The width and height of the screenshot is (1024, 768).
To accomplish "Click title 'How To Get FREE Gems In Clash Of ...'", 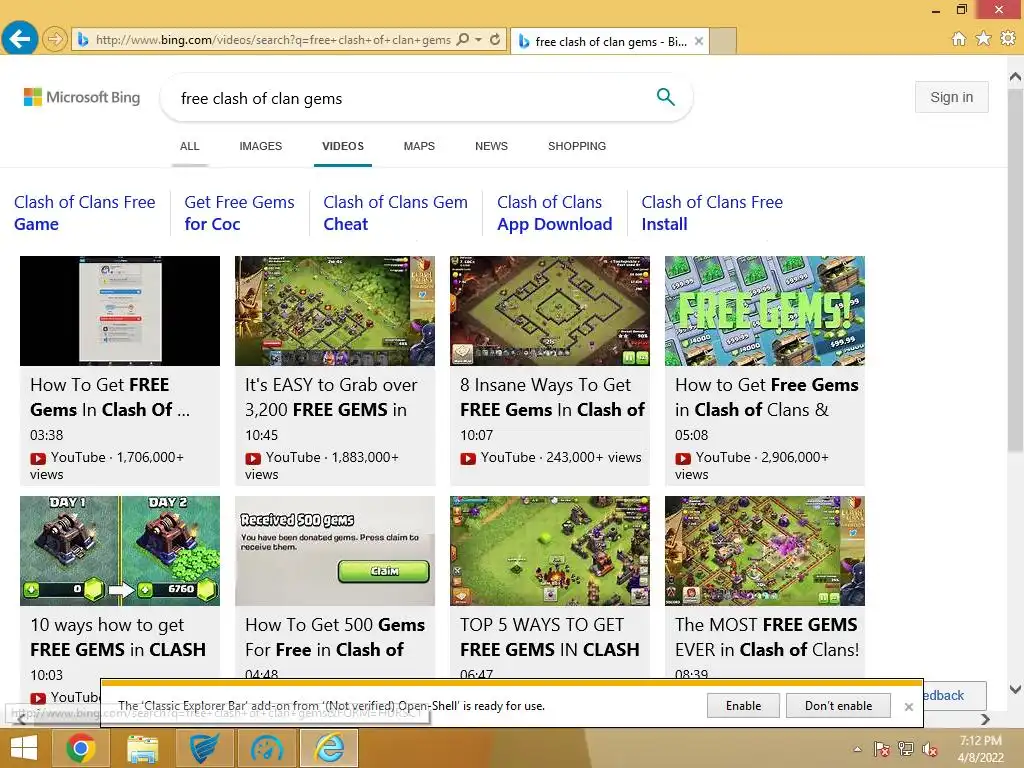I will pos(110,397).
